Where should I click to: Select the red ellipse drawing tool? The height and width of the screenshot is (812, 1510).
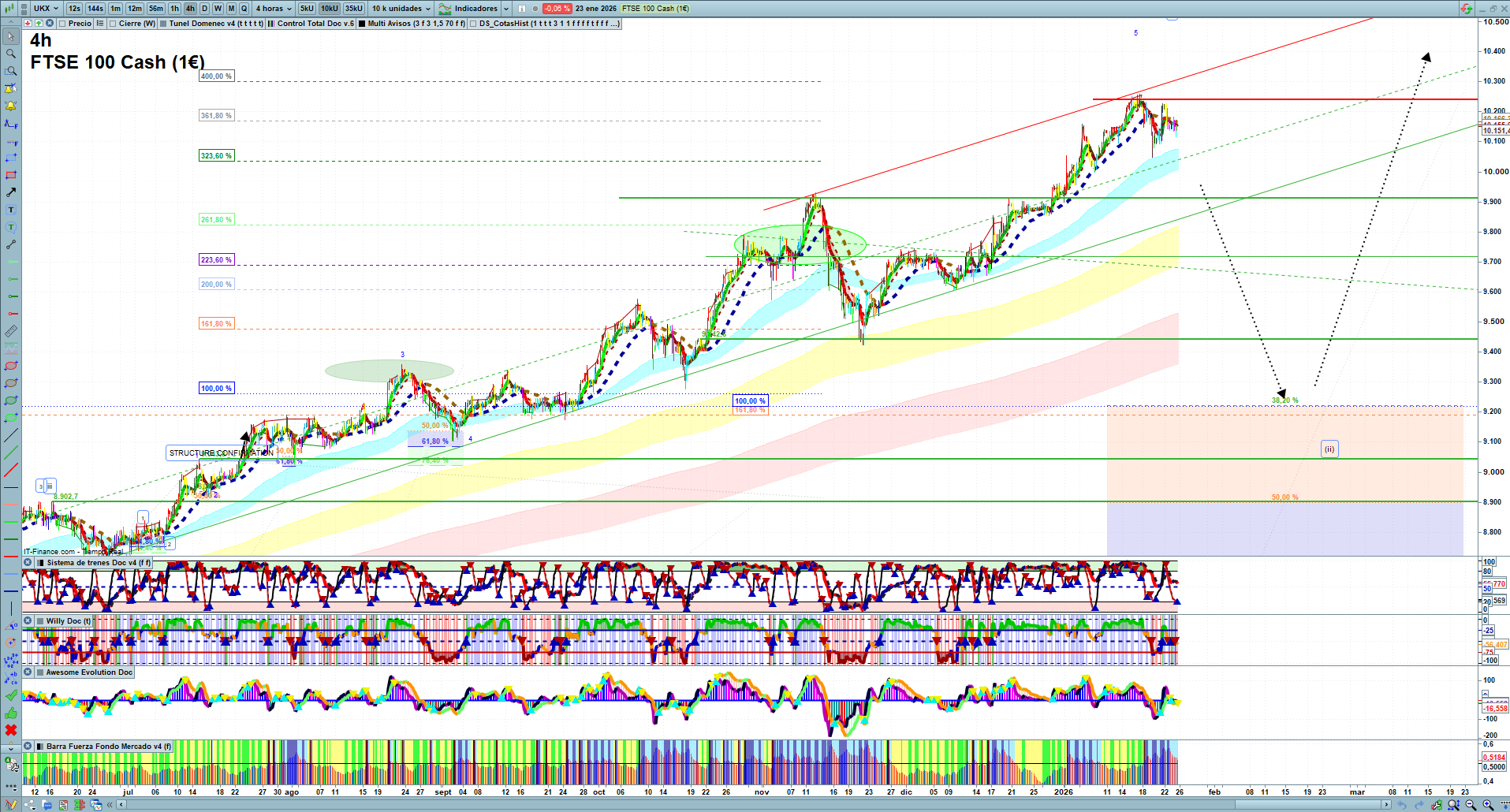tap(11, 366)
